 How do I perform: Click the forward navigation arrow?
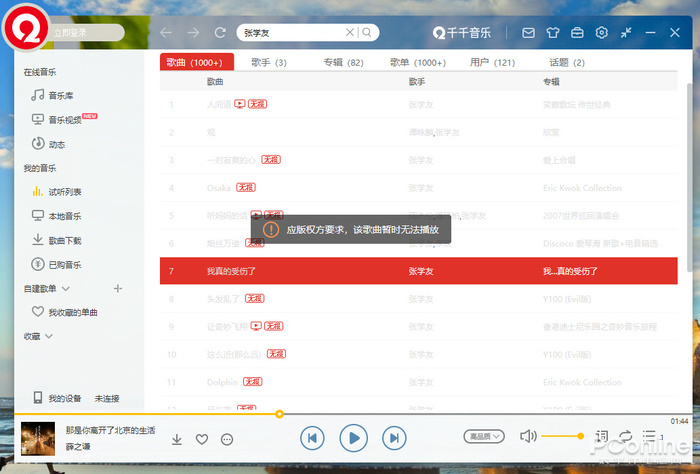pyautogui.click(x=193, y=33)
